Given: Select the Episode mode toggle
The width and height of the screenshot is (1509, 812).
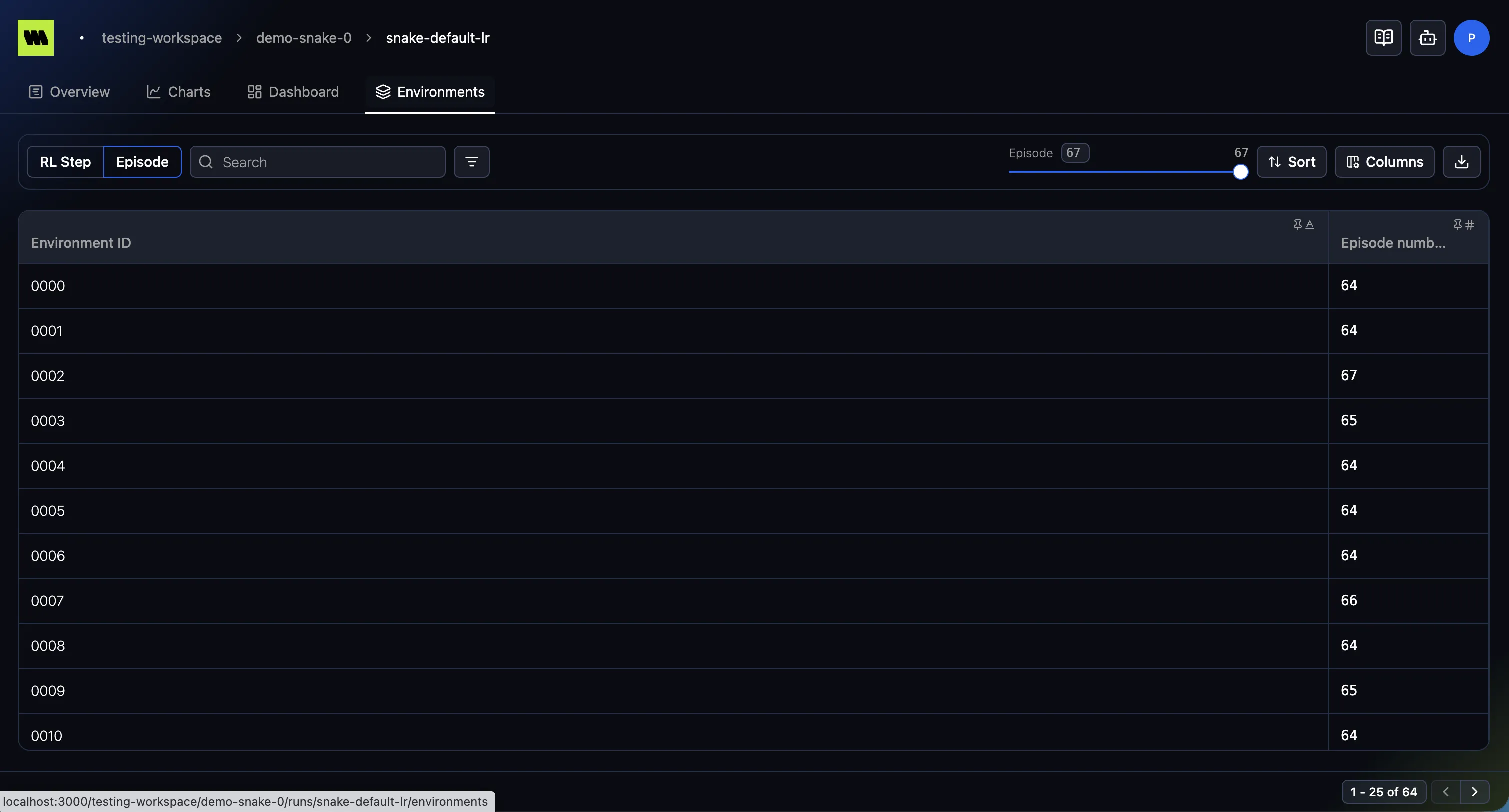Looking at the screenshot, I should click(142, 162).
